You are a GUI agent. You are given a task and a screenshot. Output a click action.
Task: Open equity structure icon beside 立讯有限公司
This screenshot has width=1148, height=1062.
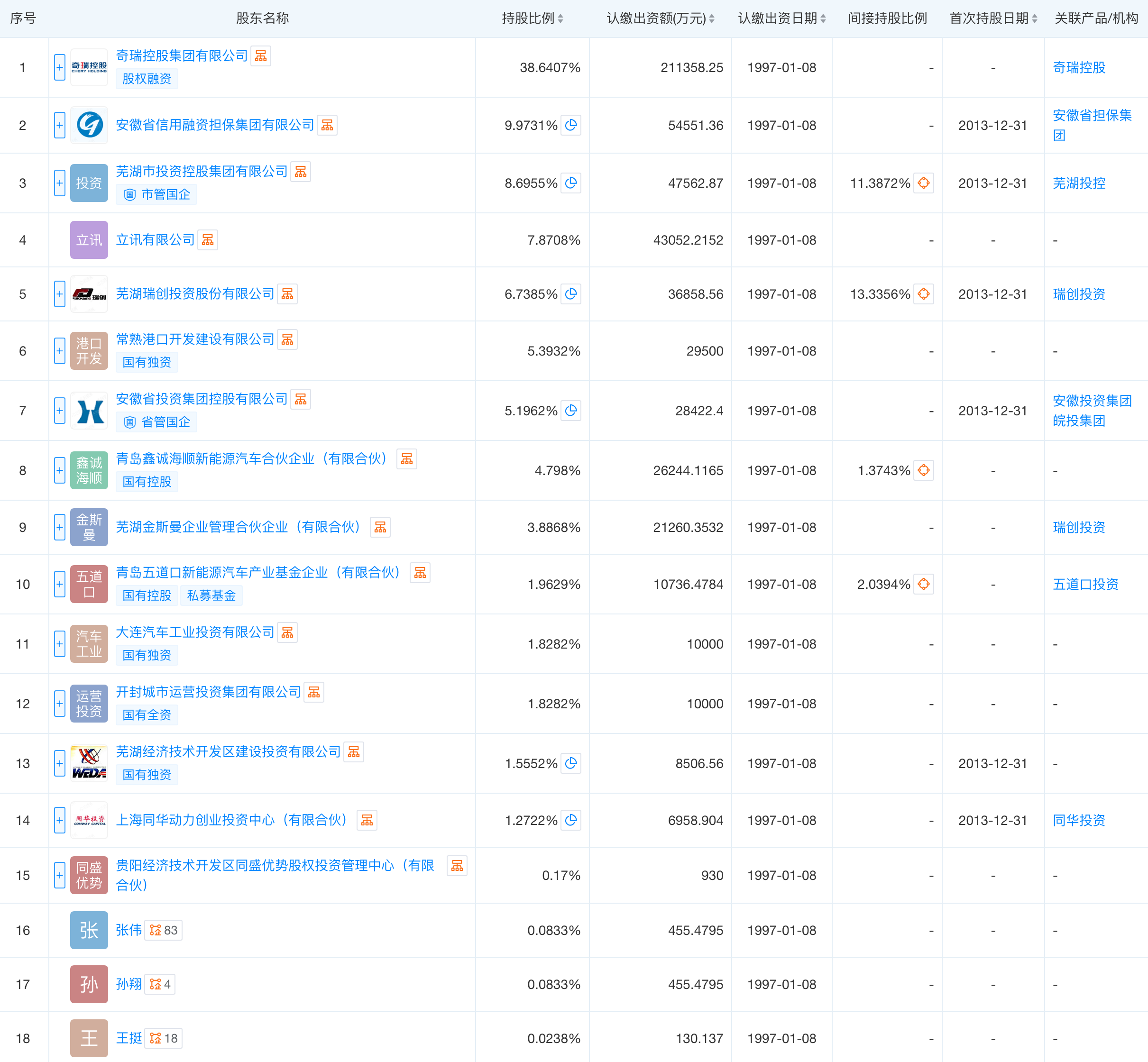coord(208,239)
